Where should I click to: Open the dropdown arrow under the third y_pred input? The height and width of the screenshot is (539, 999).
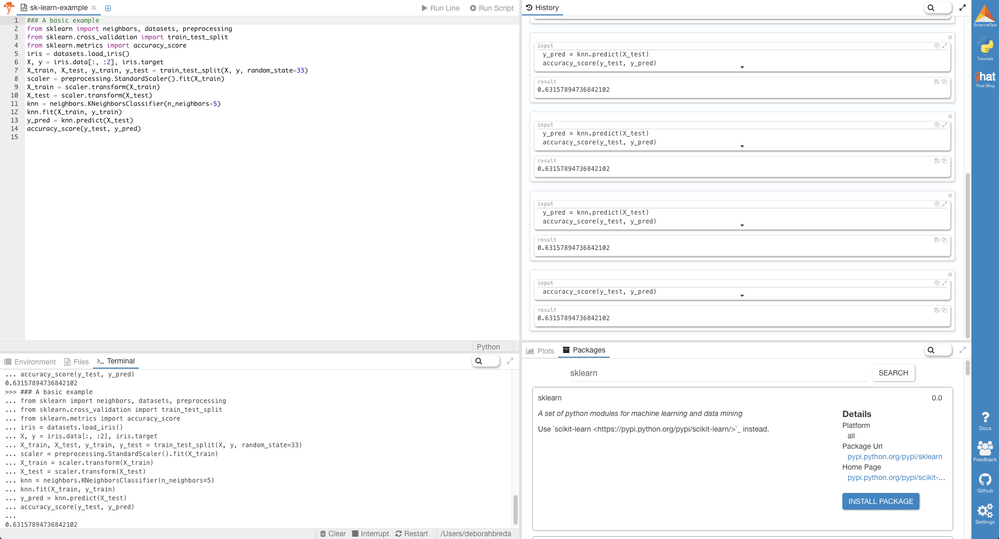pos(742,226)
